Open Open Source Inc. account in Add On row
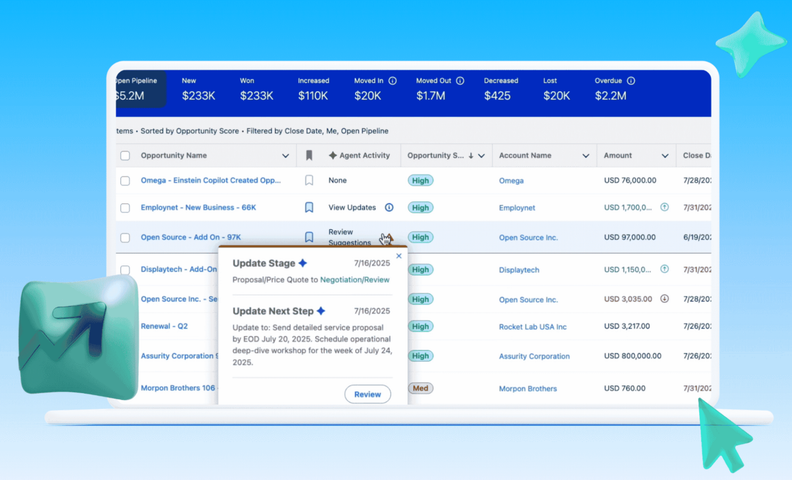 [528, 237]
